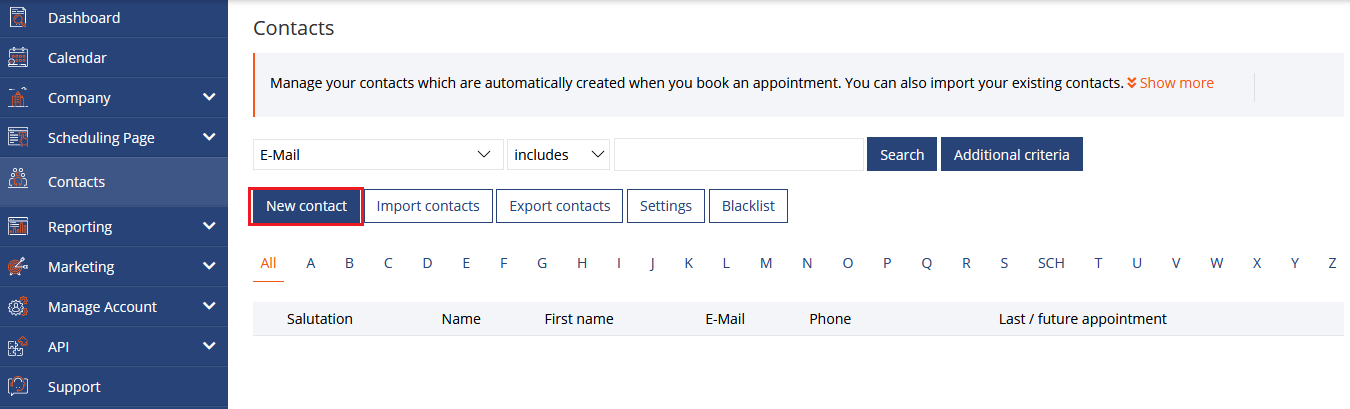The image size is (1350, 409).
Task: Show more of the contacts description
Action: pyautogui.click(x=1170, y=83)
